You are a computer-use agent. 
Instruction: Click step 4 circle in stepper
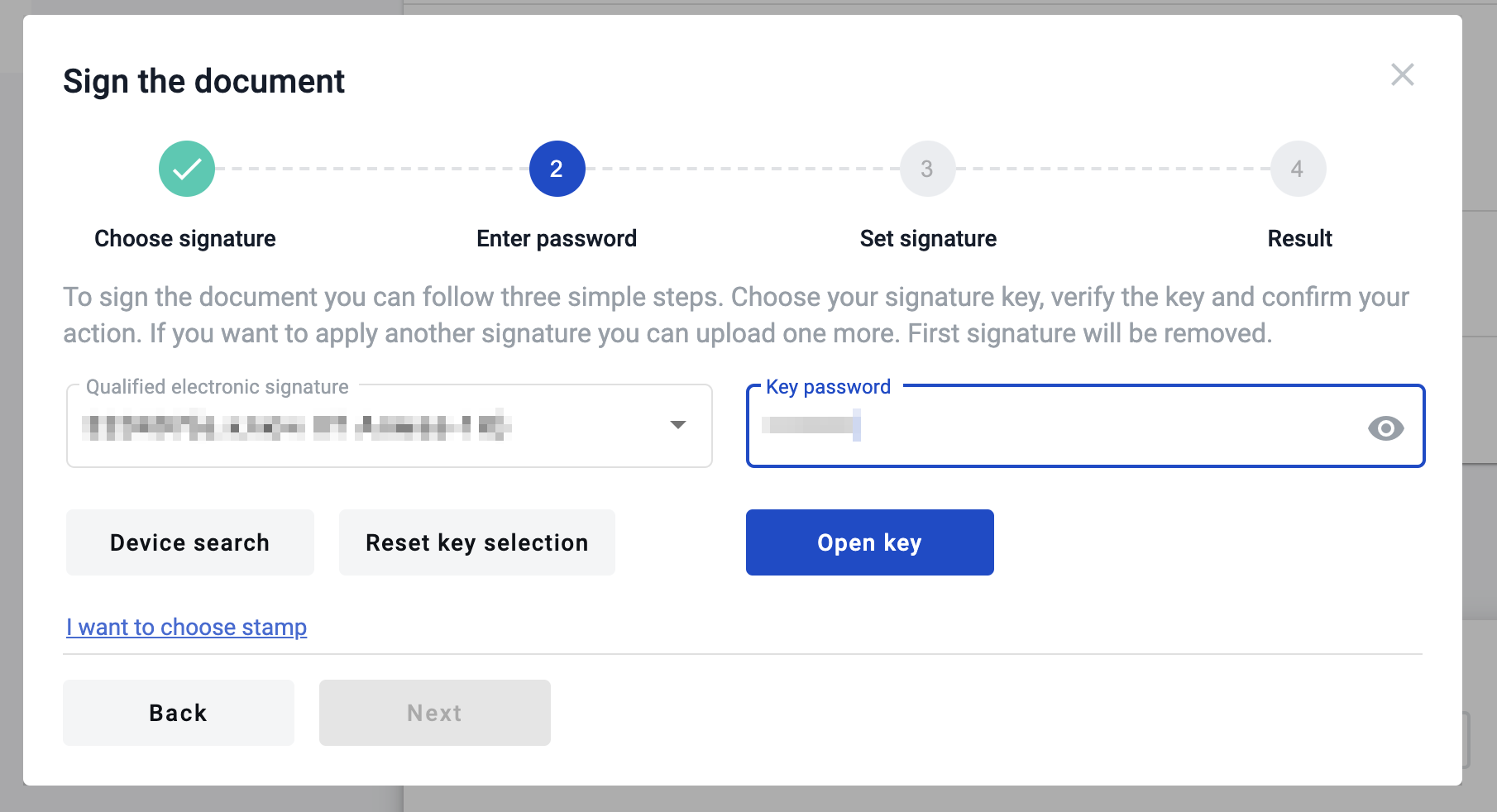(x=1298, y=169)
